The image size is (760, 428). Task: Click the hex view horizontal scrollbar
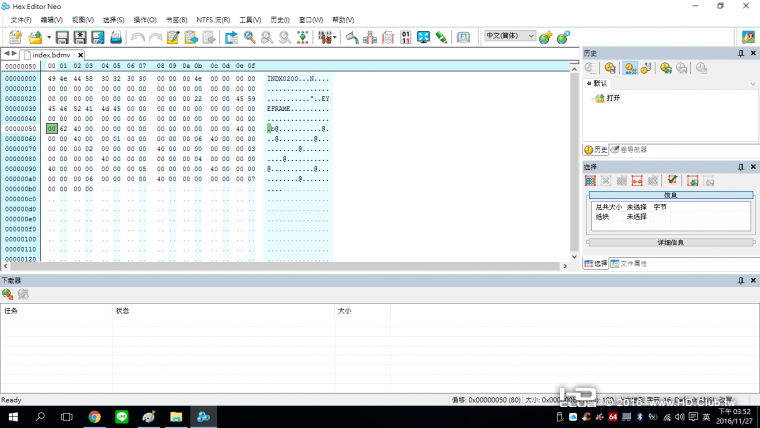285,266
